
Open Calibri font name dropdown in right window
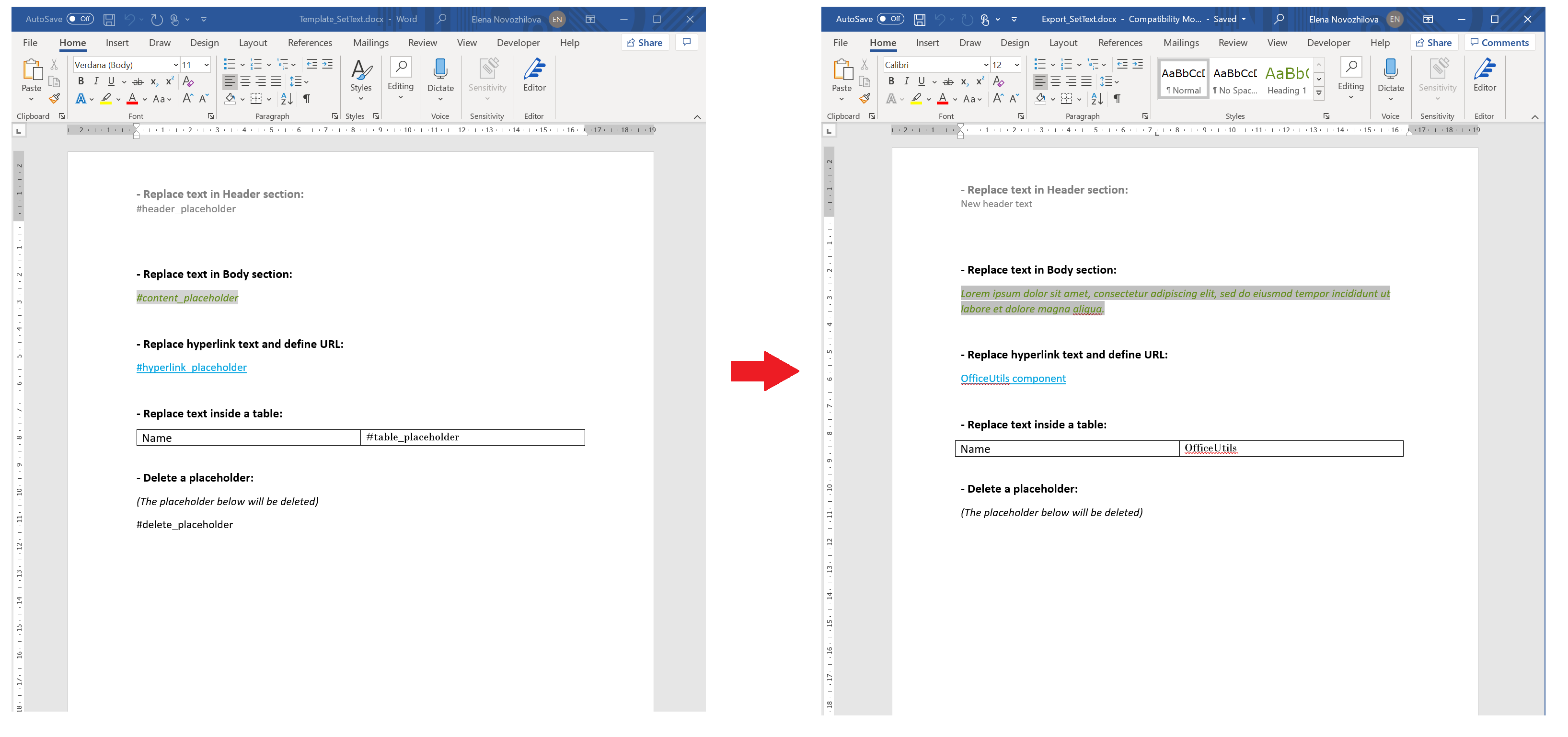(x=986, y=65)
